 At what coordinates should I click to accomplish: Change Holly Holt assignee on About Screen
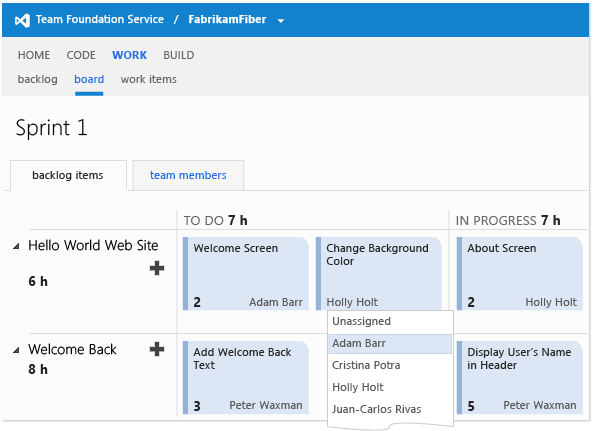(x=551, y=302)
